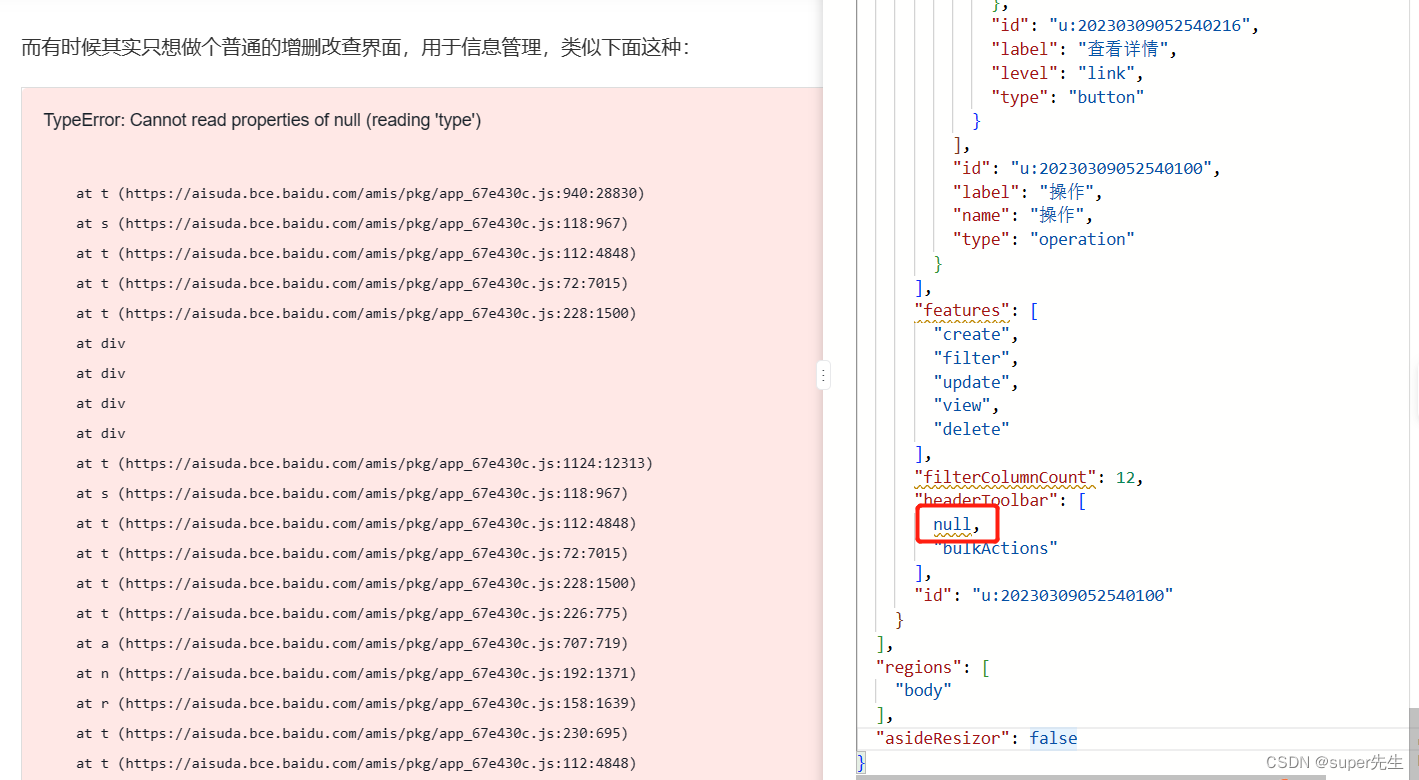The width and height of the screenshot is (1419, 780).
Task: Click the "regions" key
Action: pyautogui.click(x=919, y=666)
